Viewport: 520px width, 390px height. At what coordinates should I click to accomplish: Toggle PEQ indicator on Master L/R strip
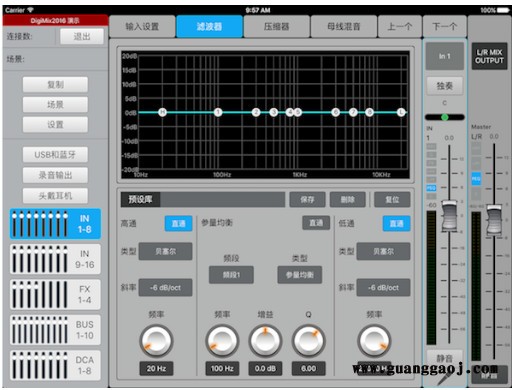click(x=476, y=179)
